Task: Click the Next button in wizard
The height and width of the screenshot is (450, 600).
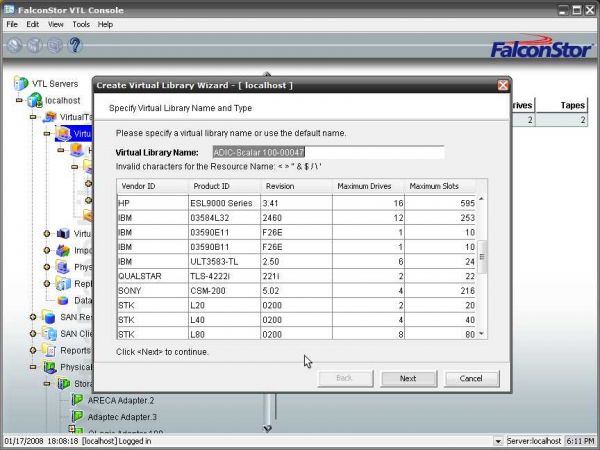Action: pyautogui.click(x=408, y=378)
